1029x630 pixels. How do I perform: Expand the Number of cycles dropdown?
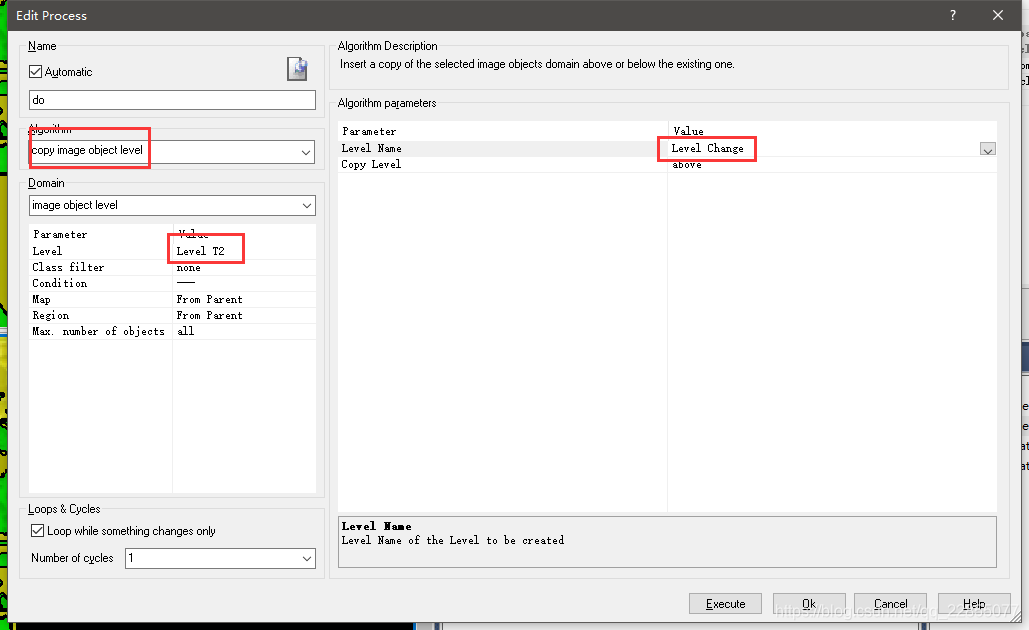(x=306, y=558)
